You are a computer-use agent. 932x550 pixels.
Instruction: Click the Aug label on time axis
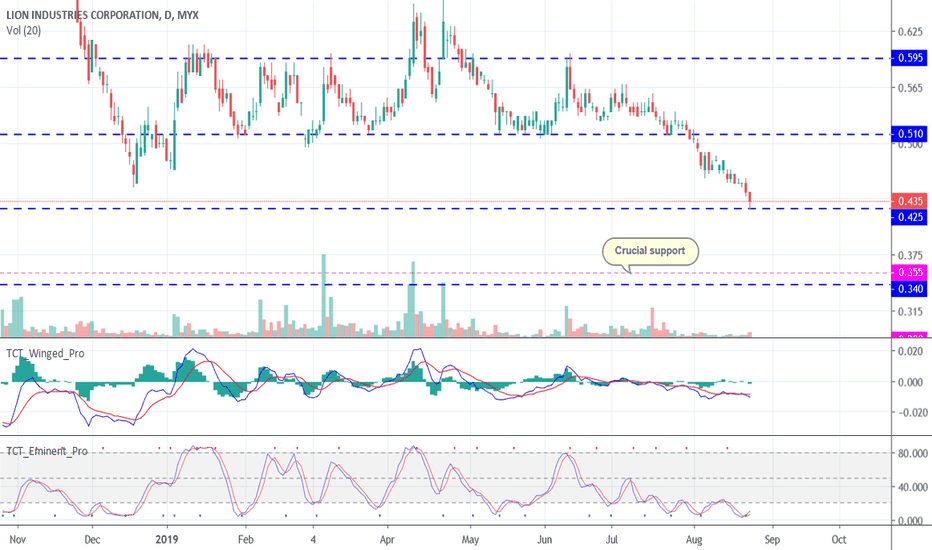[694, 539]
